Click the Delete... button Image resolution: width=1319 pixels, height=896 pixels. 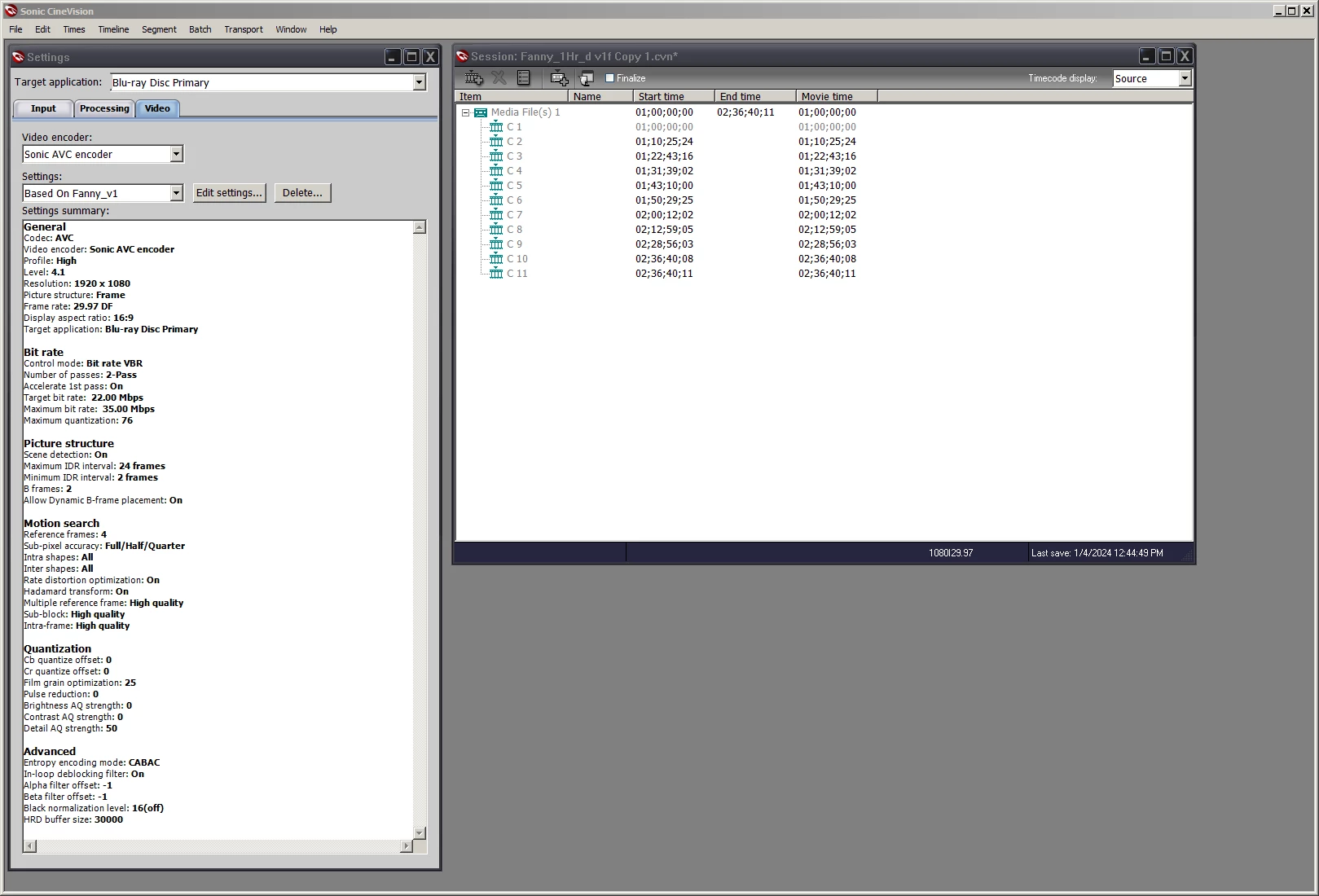click(x=302, y=193)
